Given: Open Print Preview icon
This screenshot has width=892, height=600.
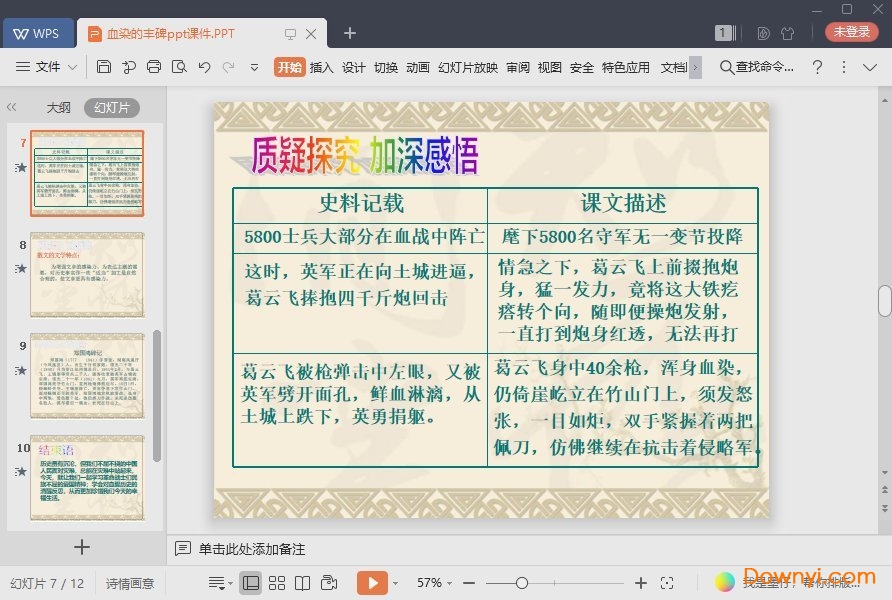Looking at the screenshot, I should (x=179, y=67).
